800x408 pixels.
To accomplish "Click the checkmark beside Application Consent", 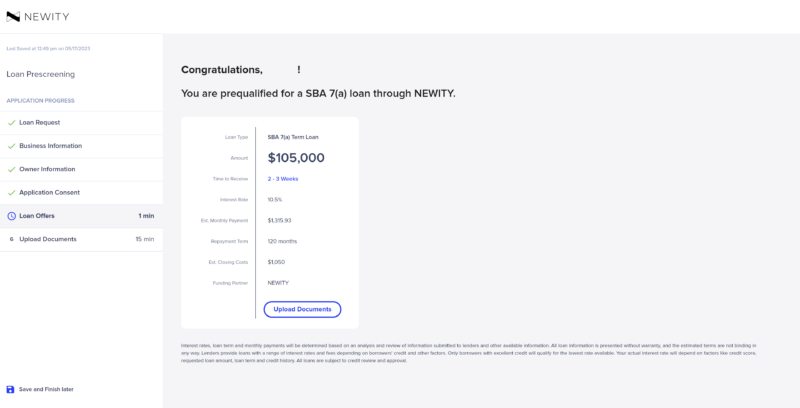I will tap(11, 193).
